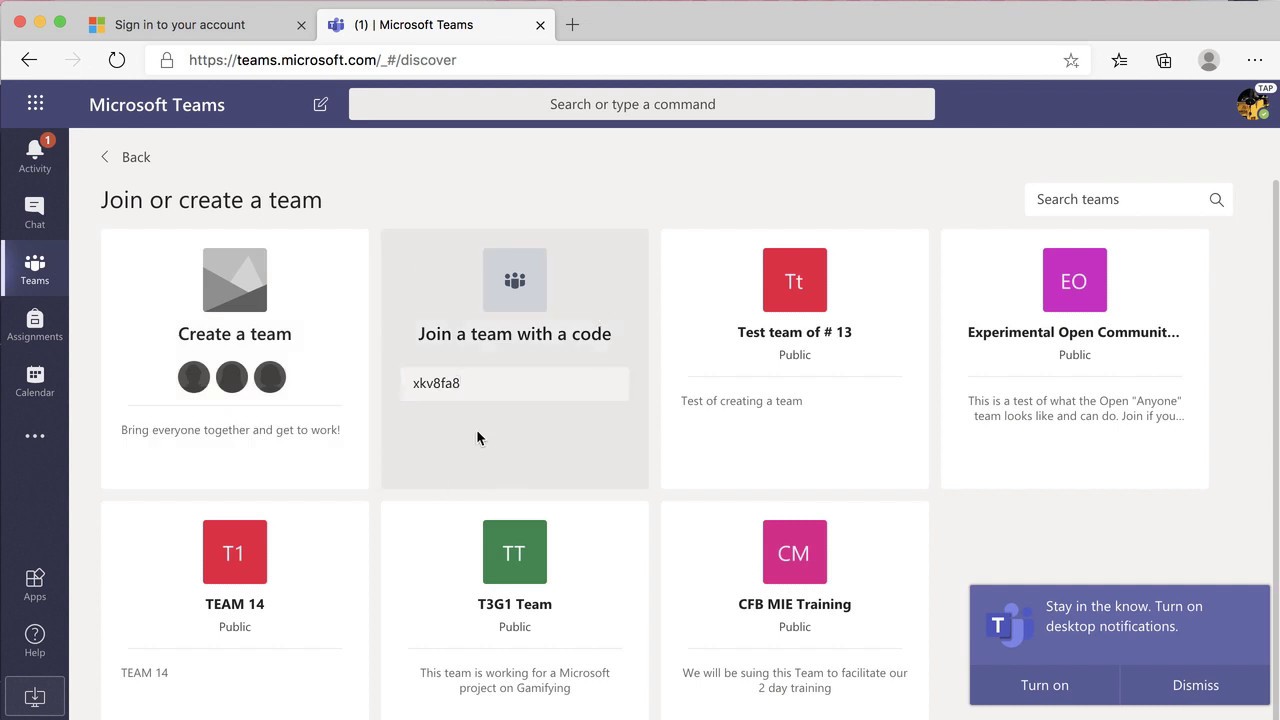Click the Back link text
This screenshot has width=1280, height=720.
(136, 157)
